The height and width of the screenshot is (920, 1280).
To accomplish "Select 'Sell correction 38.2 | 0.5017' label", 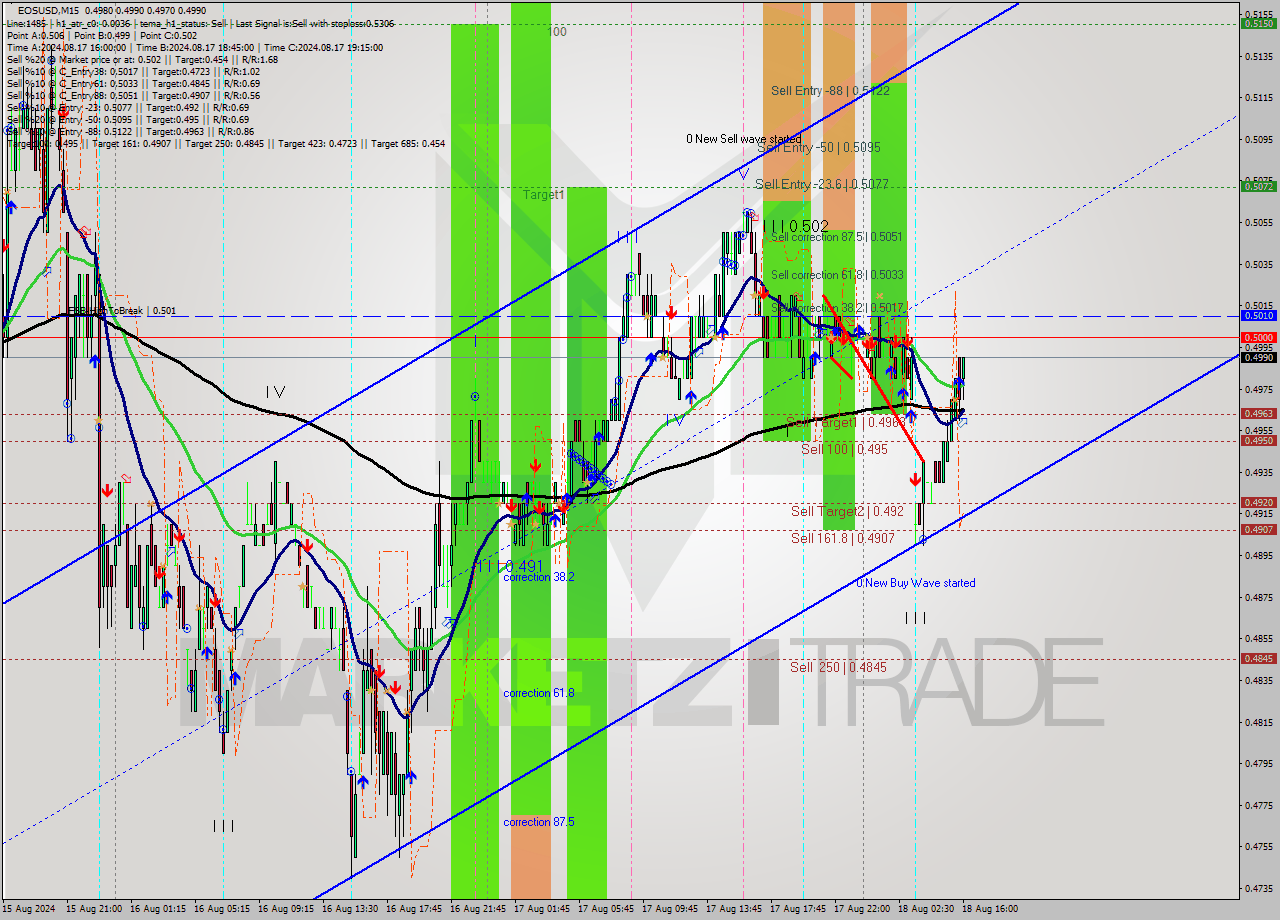I will [837, 308].
